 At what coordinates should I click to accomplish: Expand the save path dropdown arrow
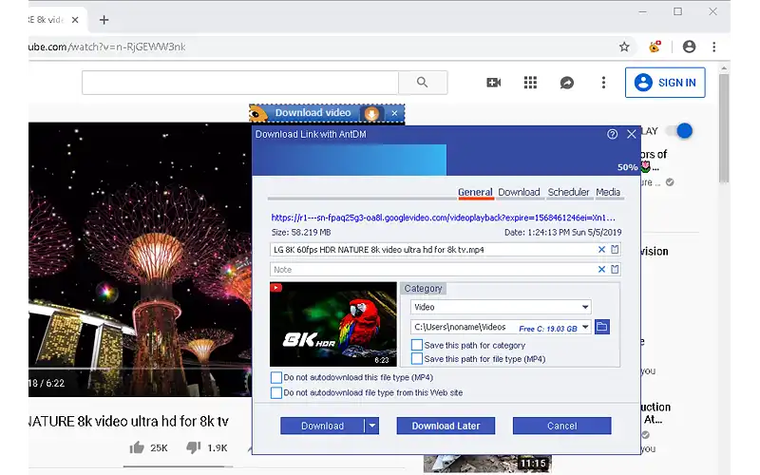point(586,327)
